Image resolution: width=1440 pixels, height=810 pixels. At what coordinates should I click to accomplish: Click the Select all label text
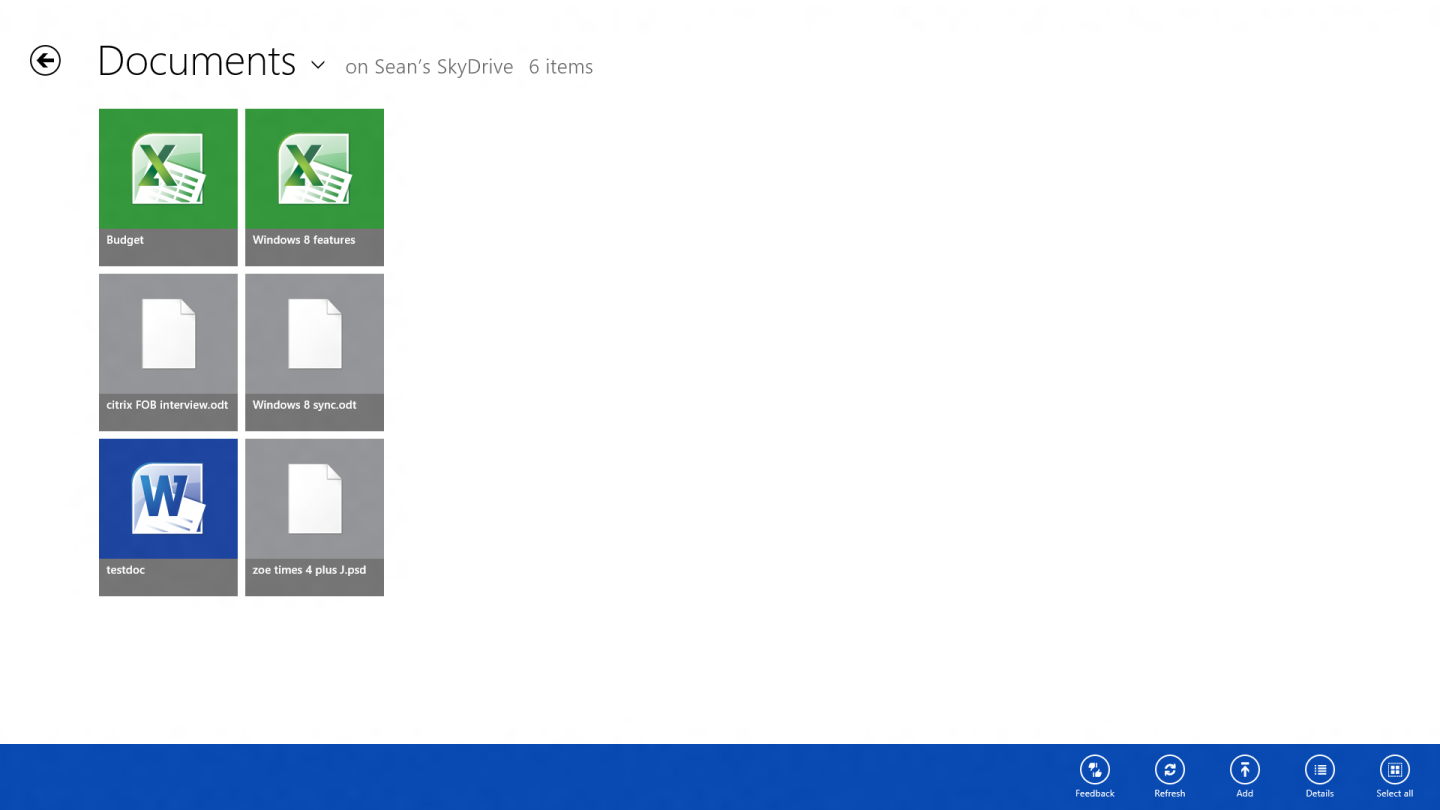pyautogui.click(x=1394, y=793)
